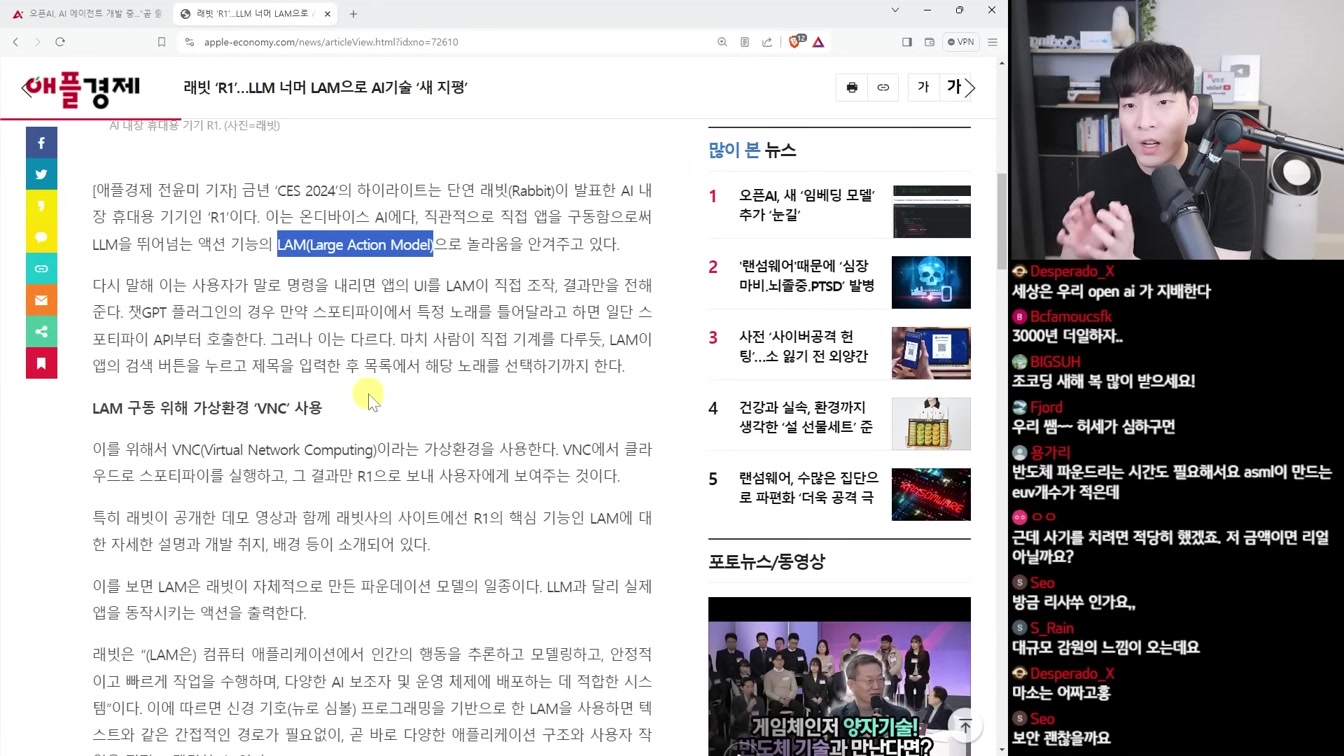Increase font size with large 가 button
1344x756 pixels.
pyautogui.click(x=953, y=88)
